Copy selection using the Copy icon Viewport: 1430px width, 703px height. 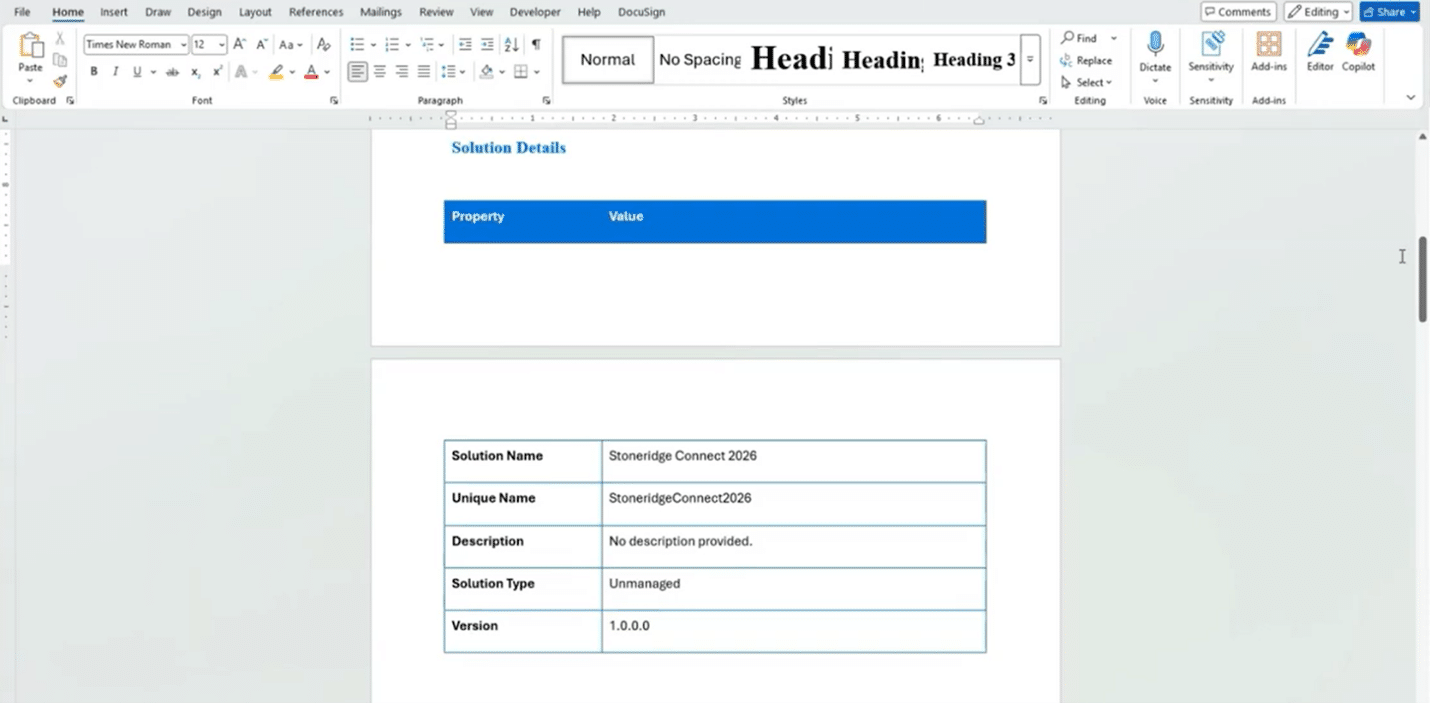tap(60, 60)
